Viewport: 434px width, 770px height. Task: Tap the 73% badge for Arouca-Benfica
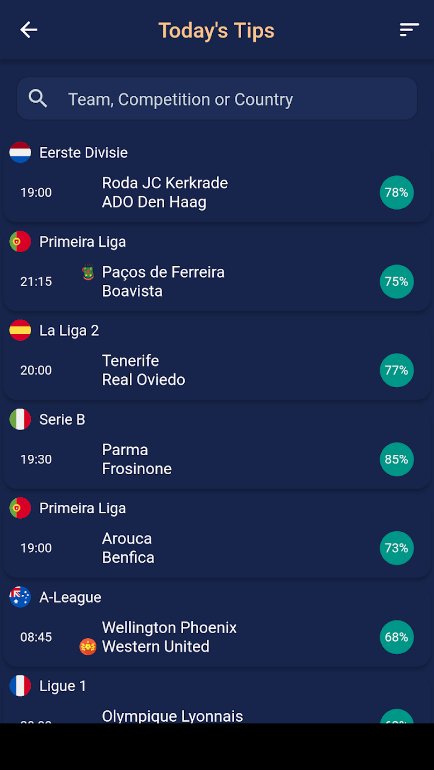click(x=397, y=548)
